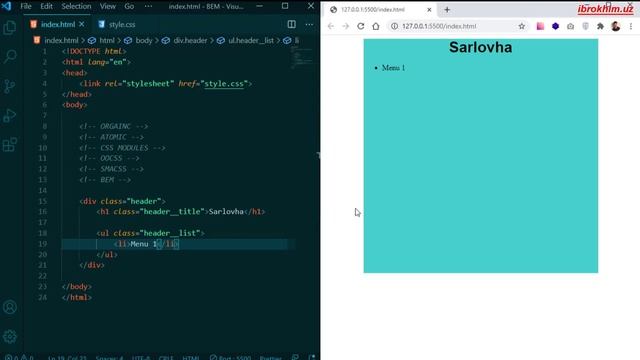Click ul.header__list breadcrumb segment

click(251, 40)
